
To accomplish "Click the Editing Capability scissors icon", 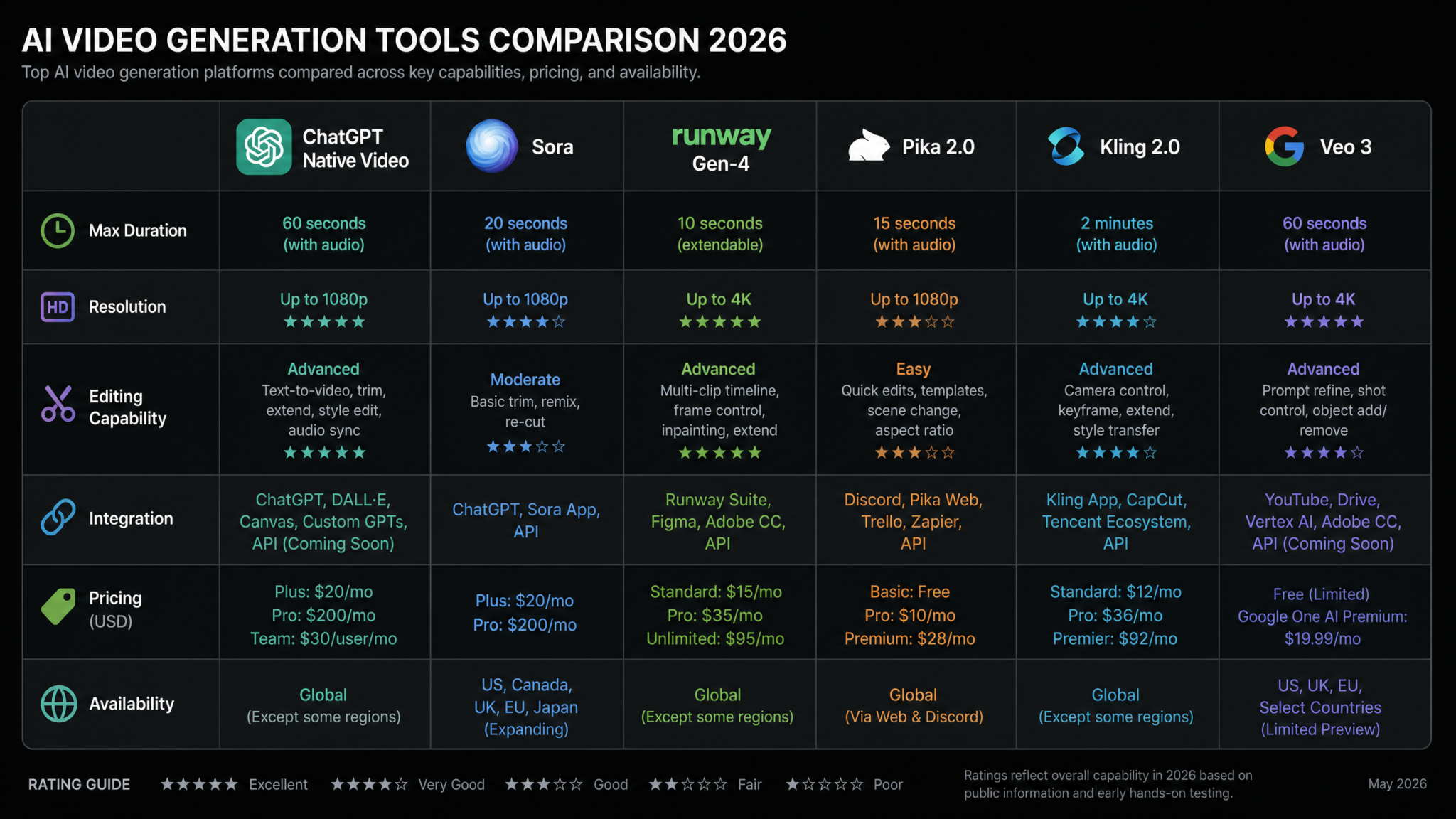I will tap(58, 404).
